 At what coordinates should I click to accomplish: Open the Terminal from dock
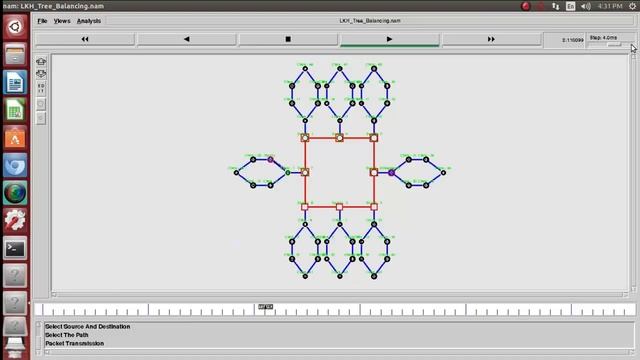tap(15, 248)
